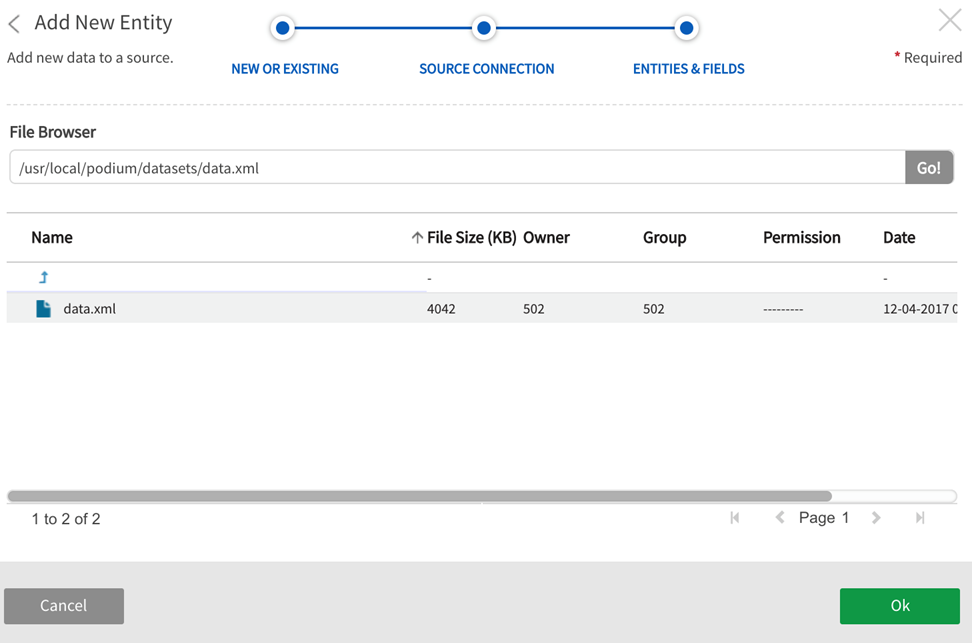Sort by the Owner column

546,237
